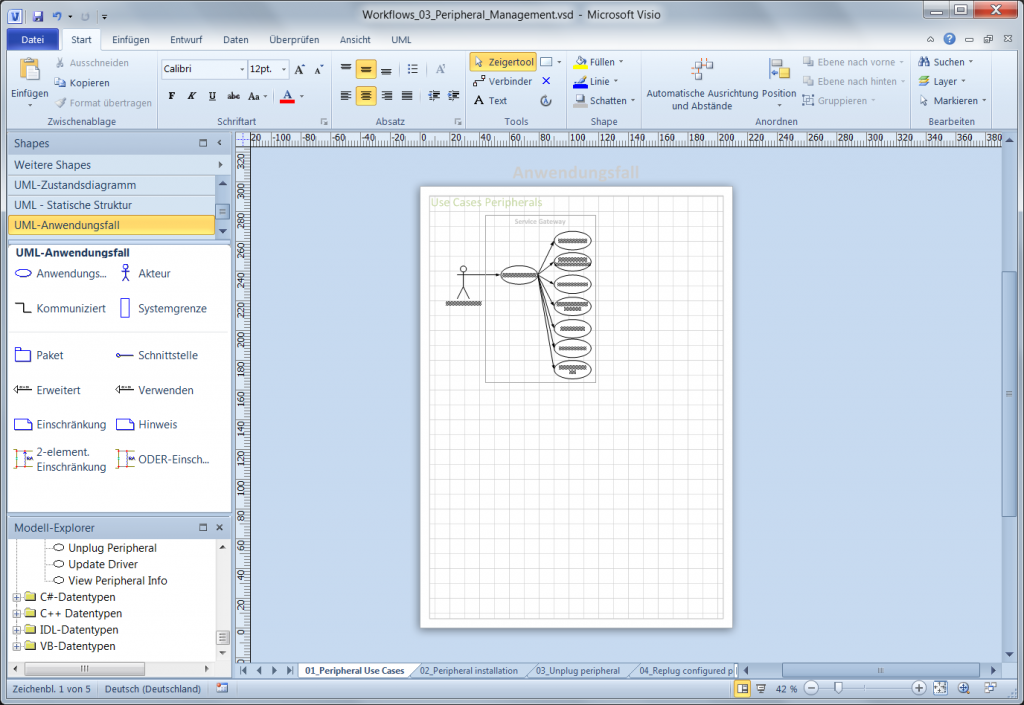Image resolution: width=1024 pixels, height=705 pixels.
Task: Switch to the UML ribbon tab
Action: (x=401, y=40)
